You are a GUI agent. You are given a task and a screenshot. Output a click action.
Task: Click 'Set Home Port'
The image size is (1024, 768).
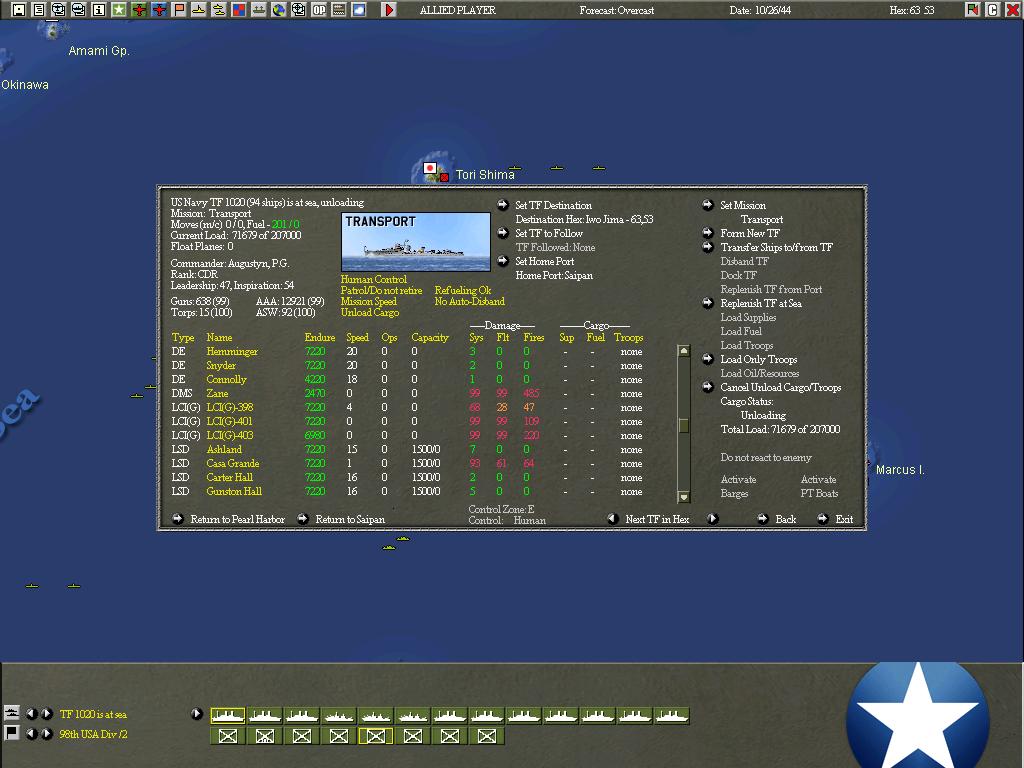coord(545,262)
